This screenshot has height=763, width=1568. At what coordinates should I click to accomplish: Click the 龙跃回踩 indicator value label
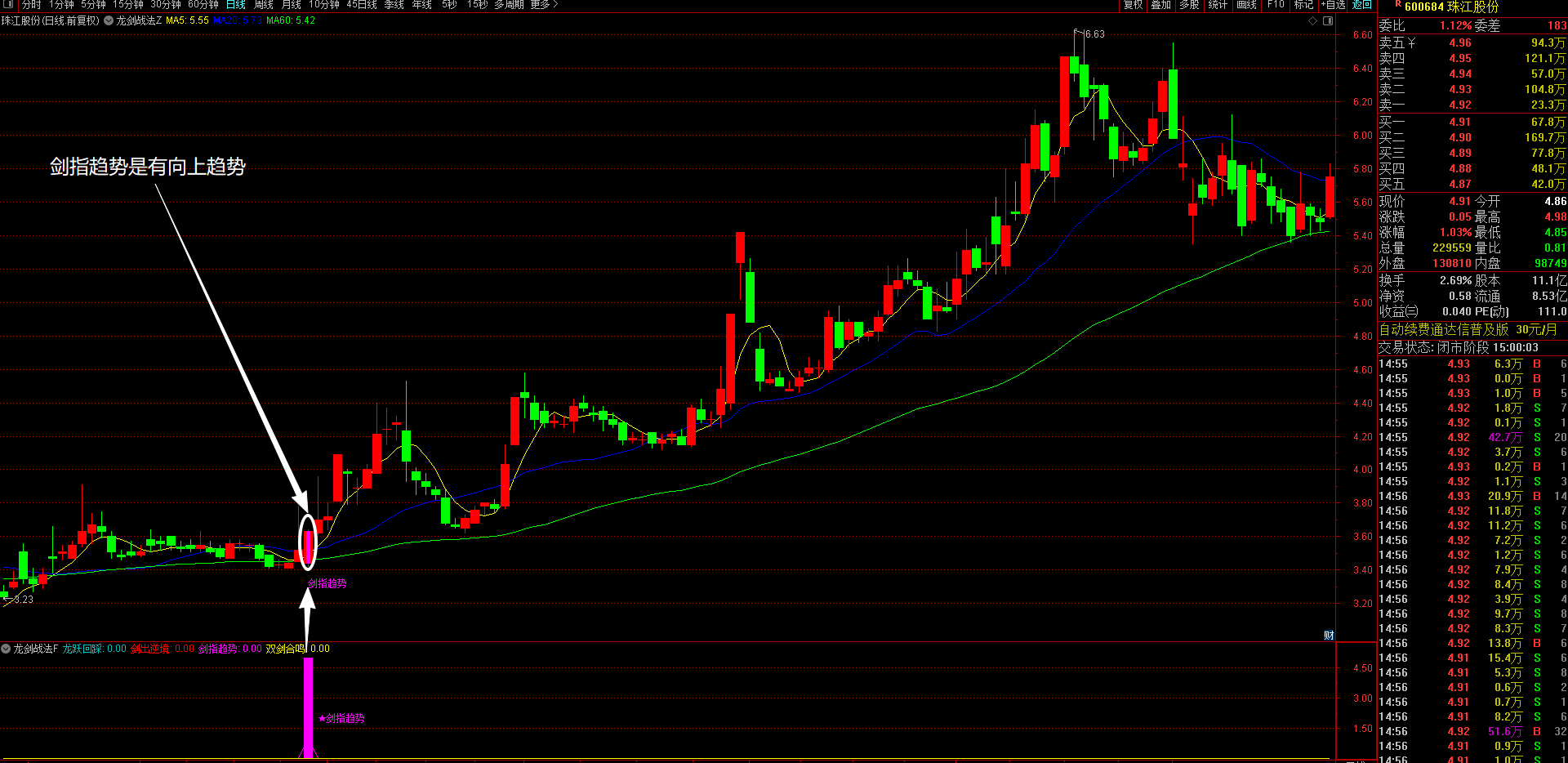point(95,649)
